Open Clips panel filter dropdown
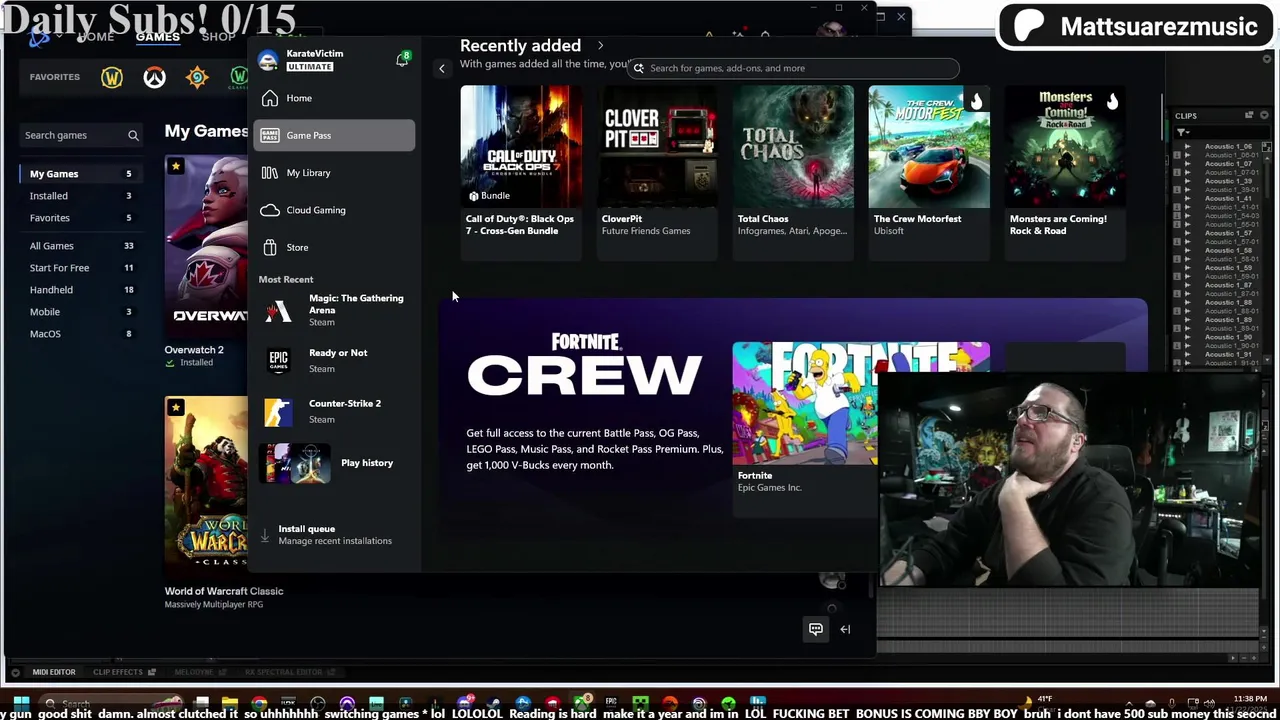Screen dimensions: 1280x720 pos(1183,132)
